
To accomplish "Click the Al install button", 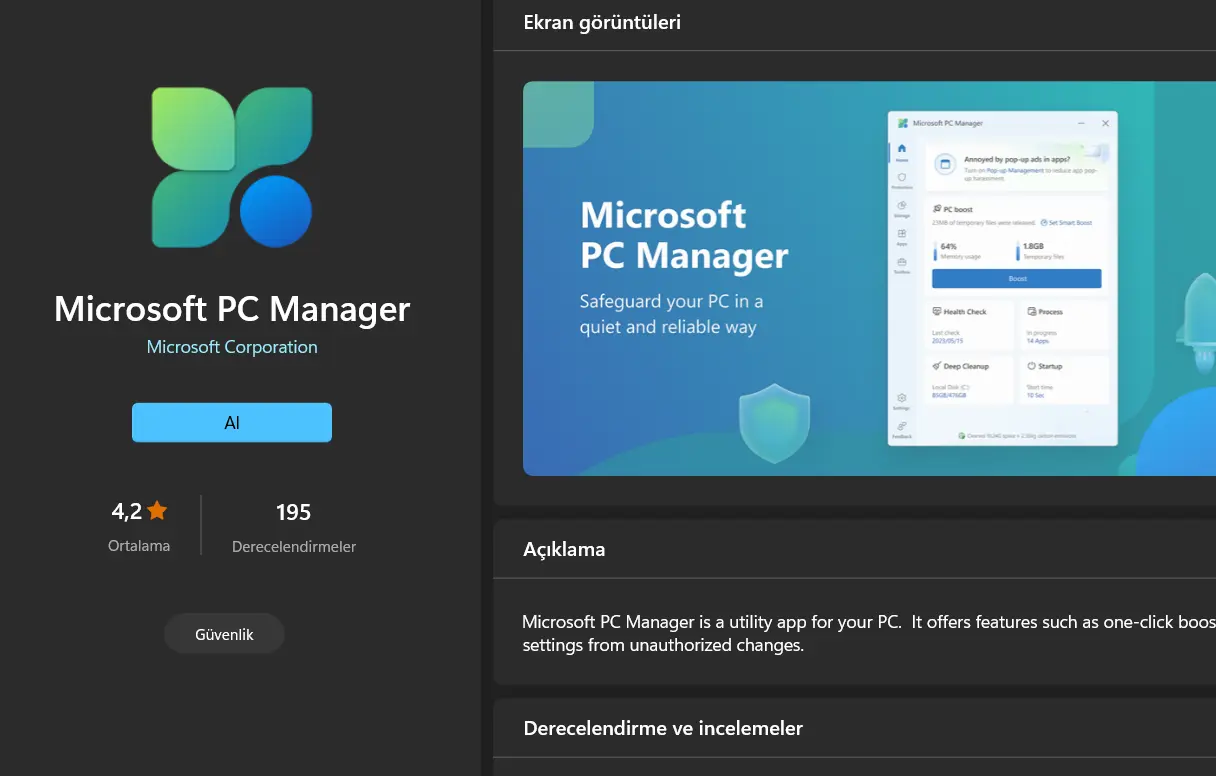I will tap(232, 422).
